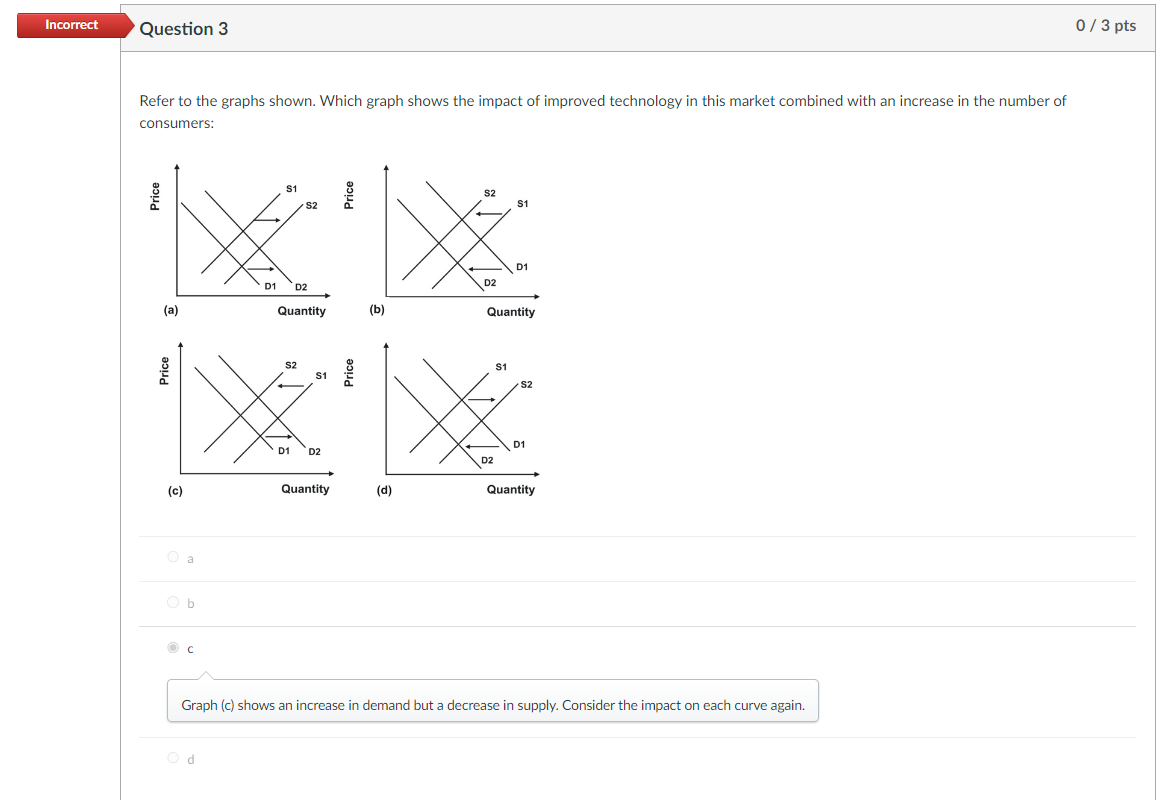Click the red Incorrect banner
Viewport: 1158px width, 800px height.
click(x=70, y=25)
